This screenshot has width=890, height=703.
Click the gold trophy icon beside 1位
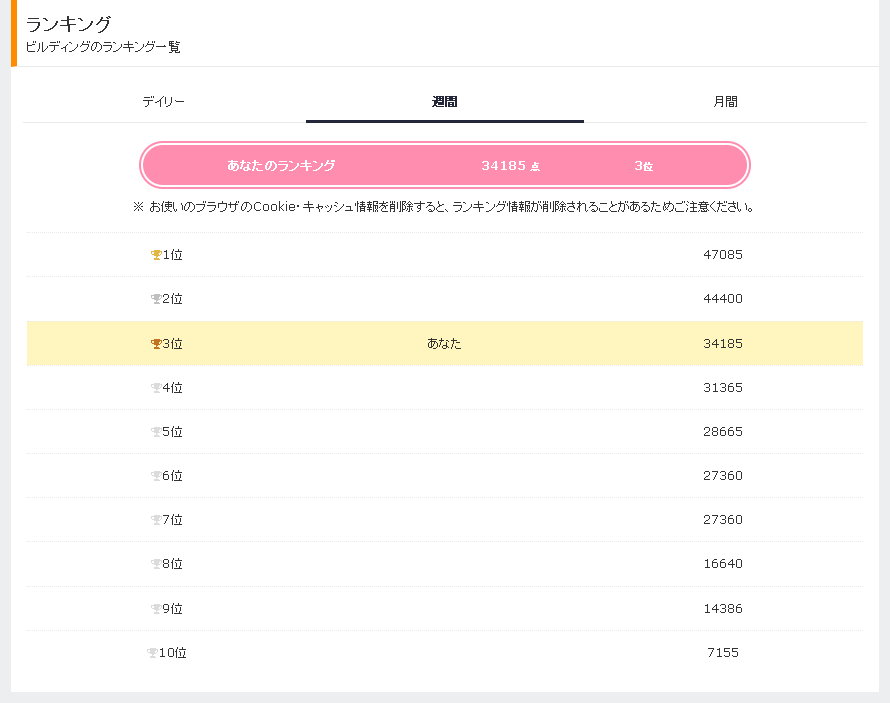[x=155, y=255]
